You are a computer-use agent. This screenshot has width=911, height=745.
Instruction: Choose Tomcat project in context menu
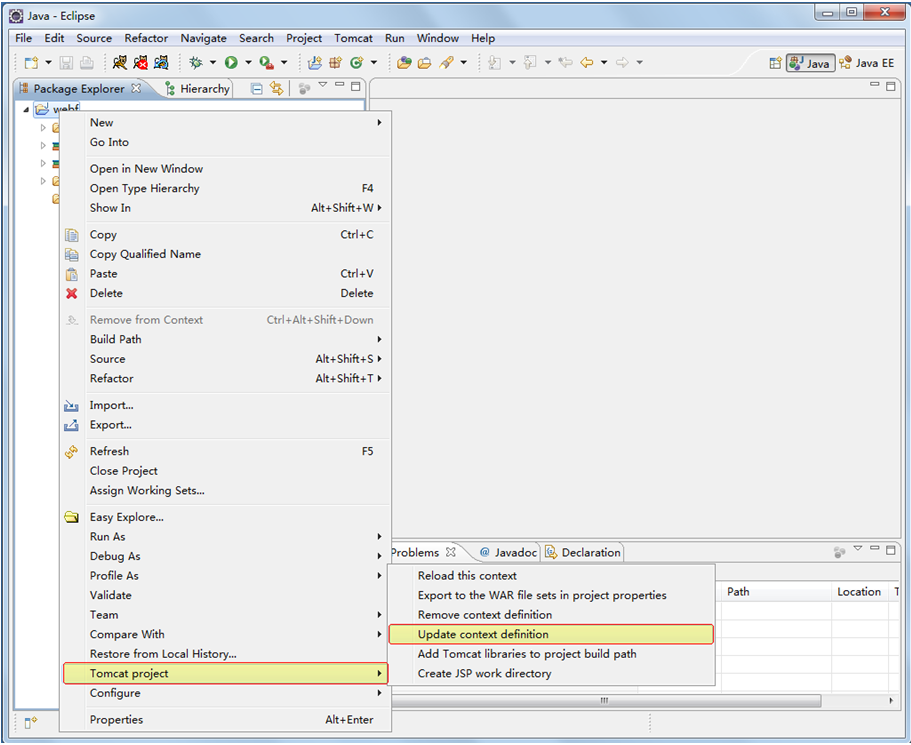pyautogui.click(x=225, y=674)
